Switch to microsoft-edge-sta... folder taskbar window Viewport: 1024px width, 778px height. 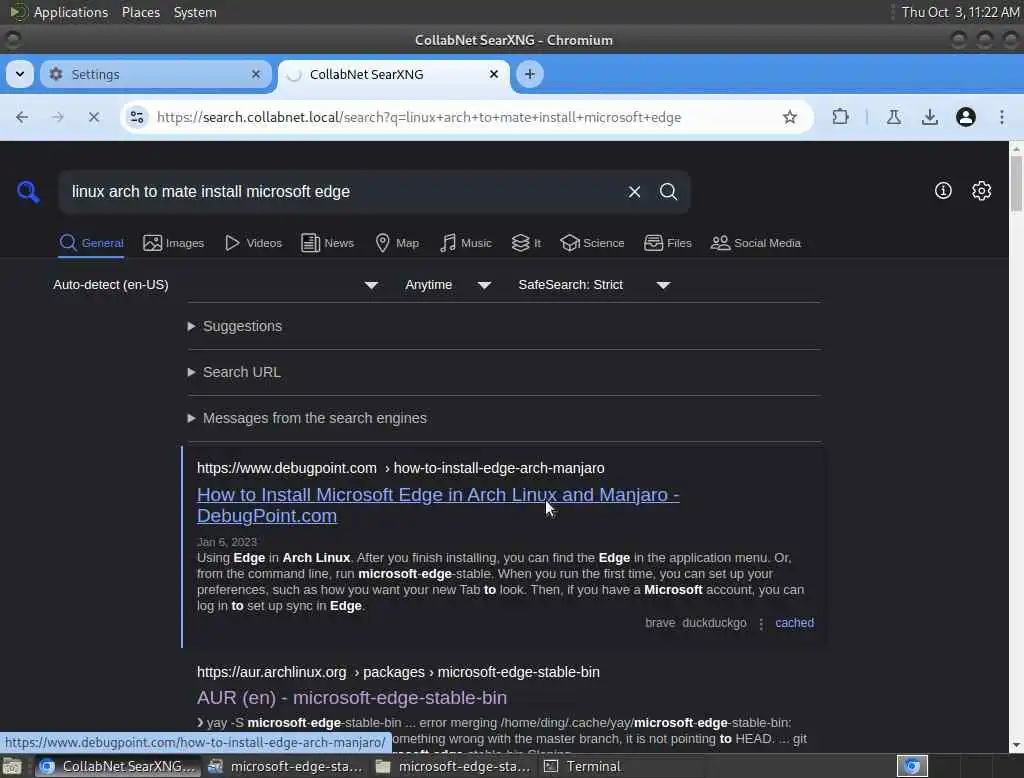453,766
